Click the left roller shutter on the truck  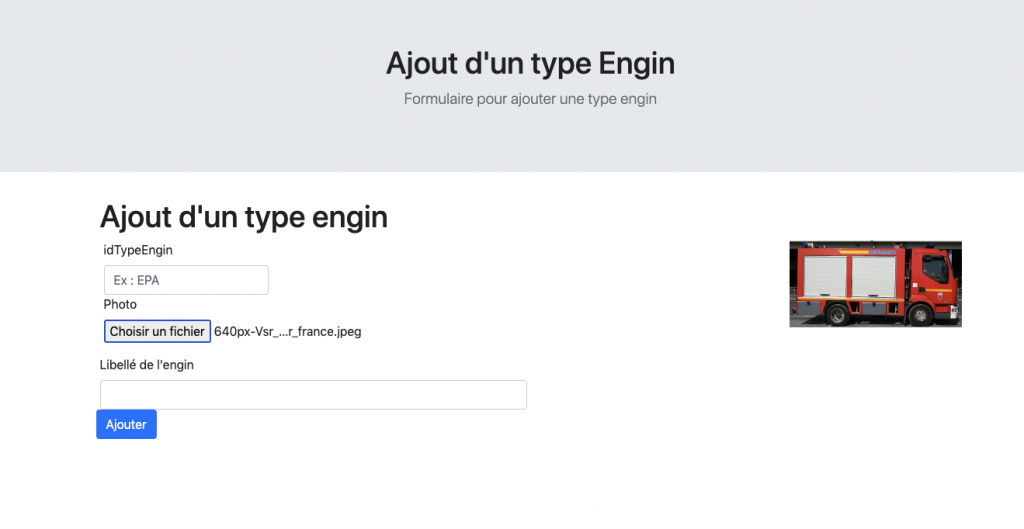click(823, 277)
